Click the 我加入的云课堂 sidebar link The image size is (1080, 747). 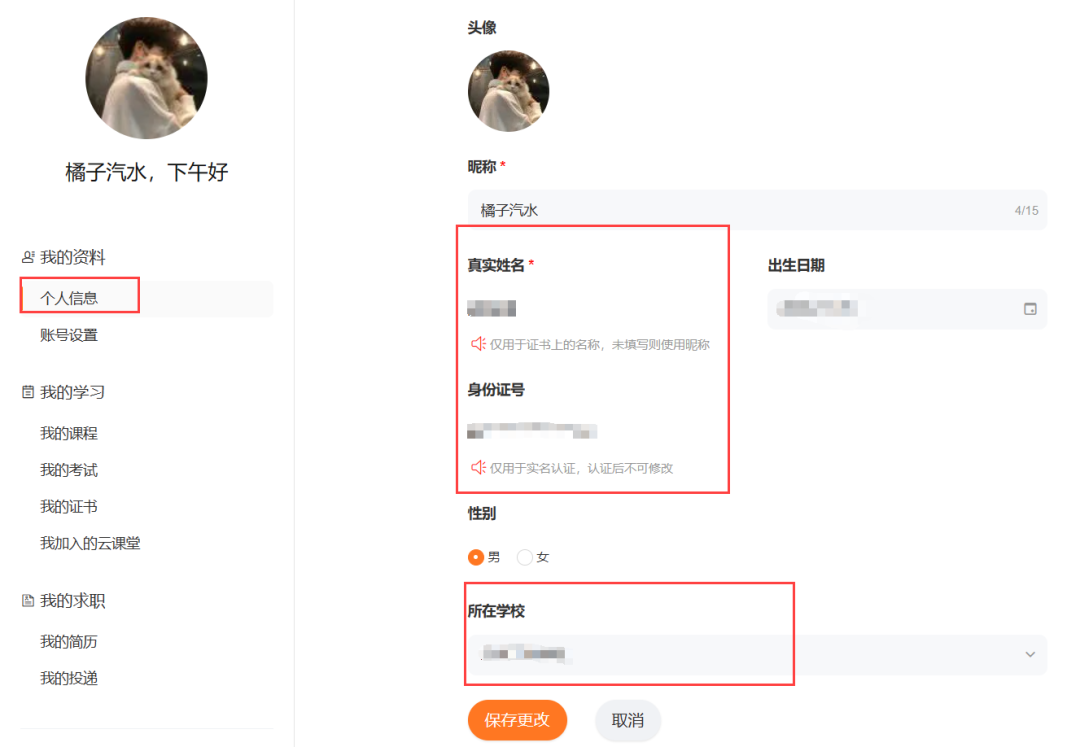(88, 543)
